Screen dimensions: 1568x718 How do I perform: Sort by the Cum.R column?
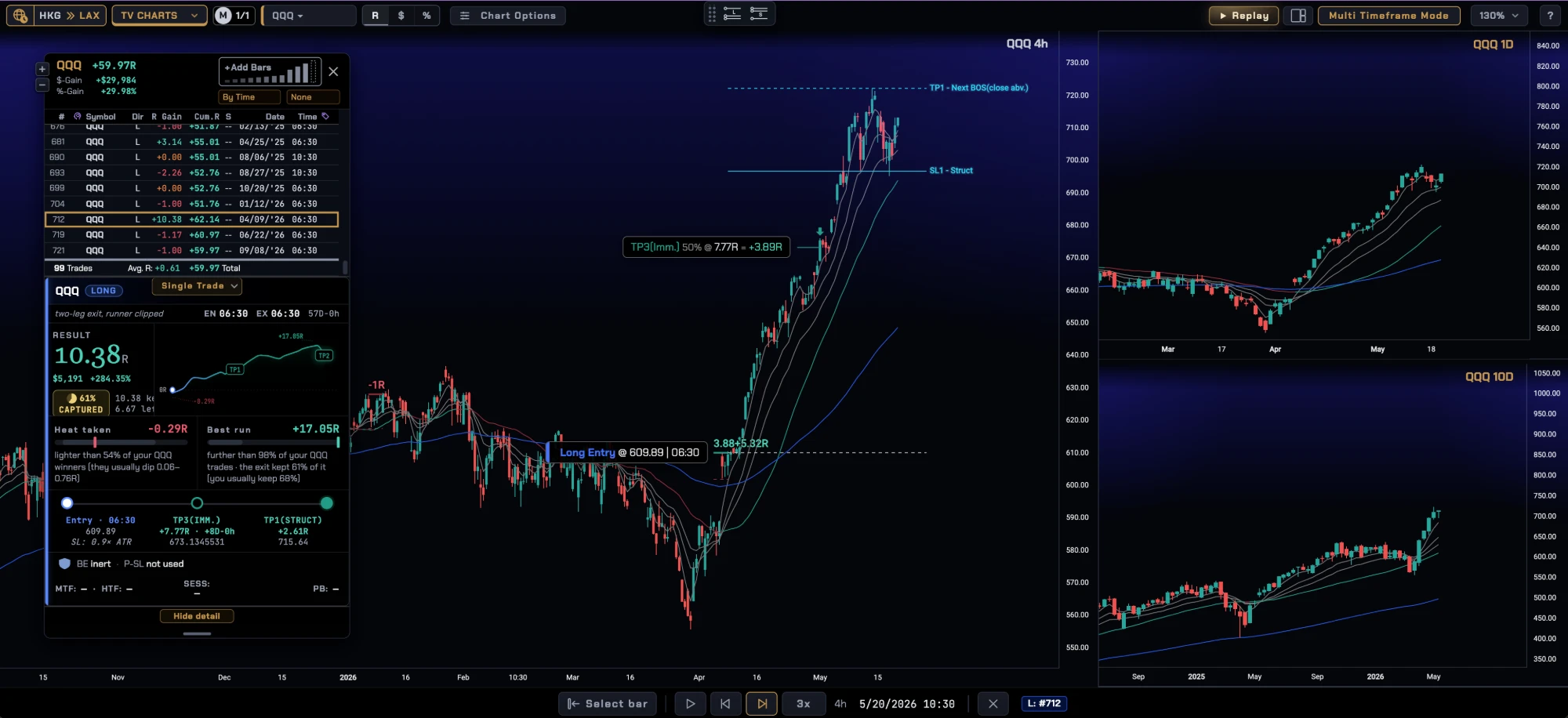point(207,116)
